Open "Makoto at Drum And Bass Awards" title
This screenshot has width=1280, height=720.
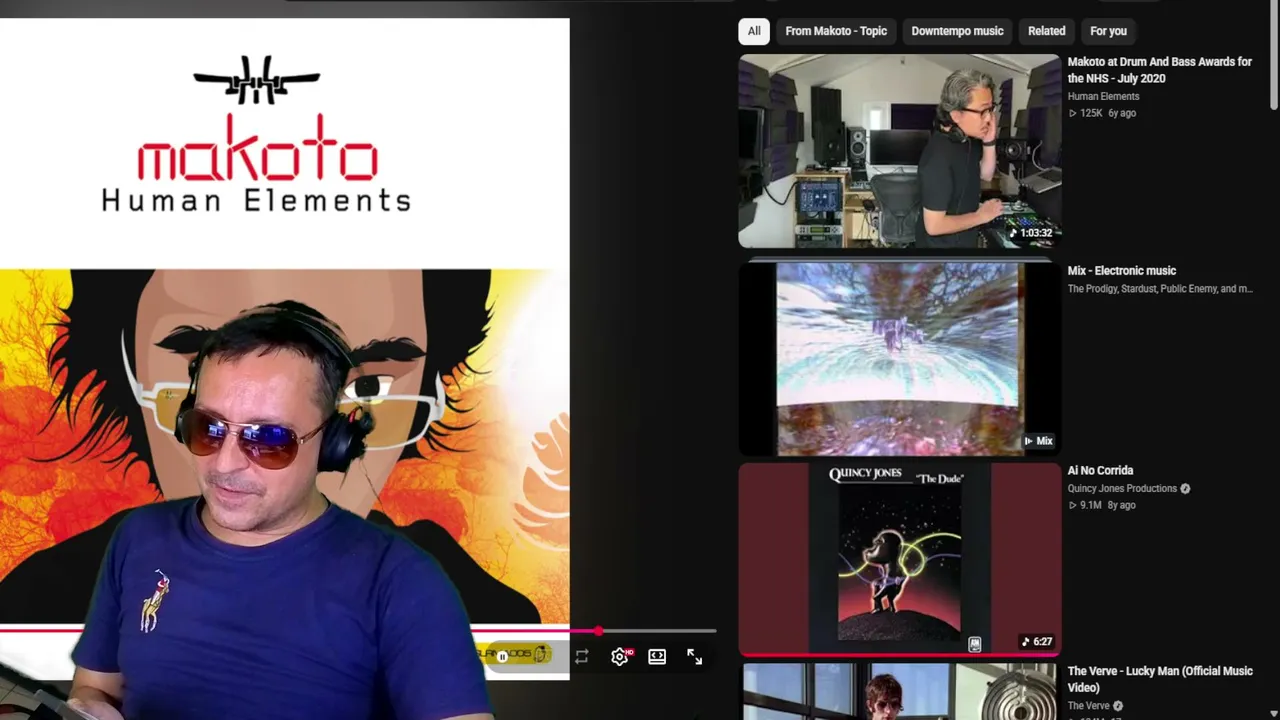(x=1160, y=70)
